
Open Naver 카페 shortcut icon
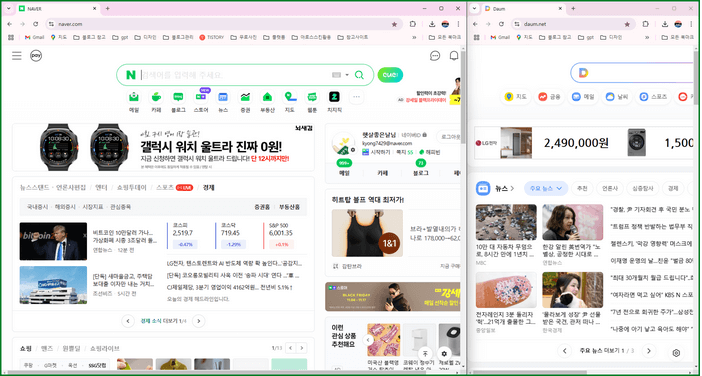(x=156, y=97)
